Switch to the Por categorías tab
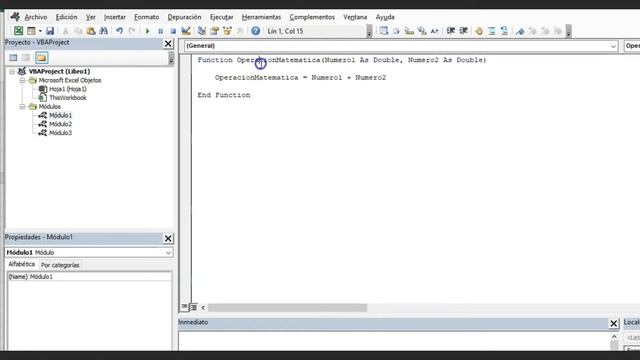The image size is (640, 360). pyautogui.click(x=60, y=265)
